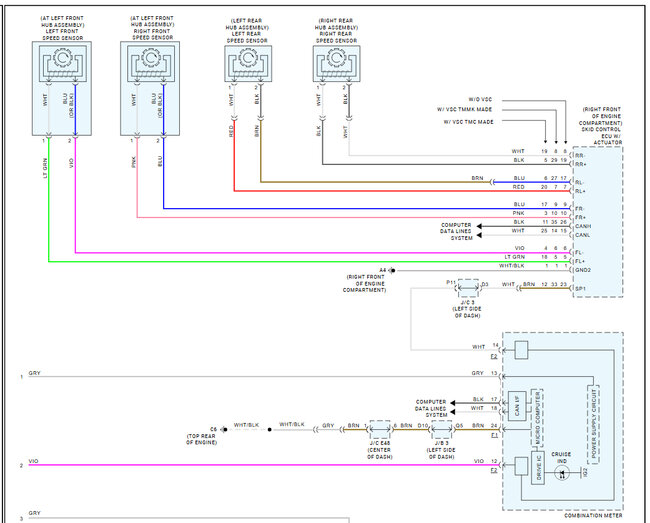Click the POWER SUPPLY CIRCUIT block

[593, 424]
